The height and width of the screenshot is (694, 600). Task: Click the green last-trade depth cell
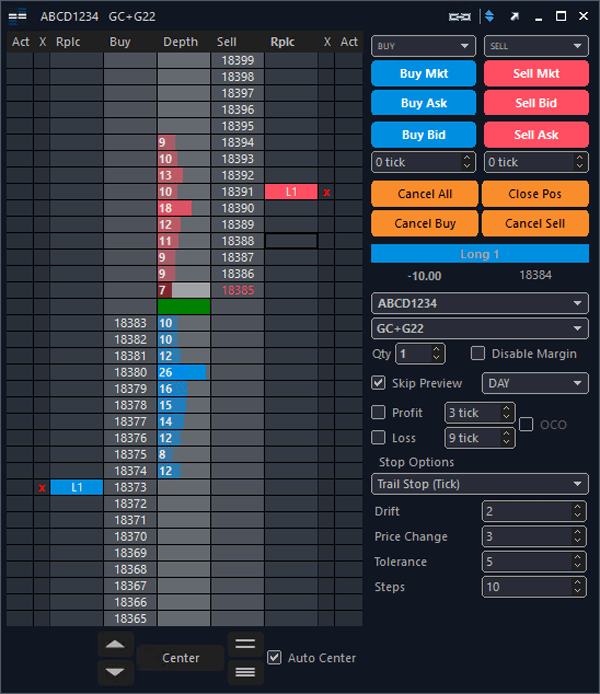coord(184,306)
